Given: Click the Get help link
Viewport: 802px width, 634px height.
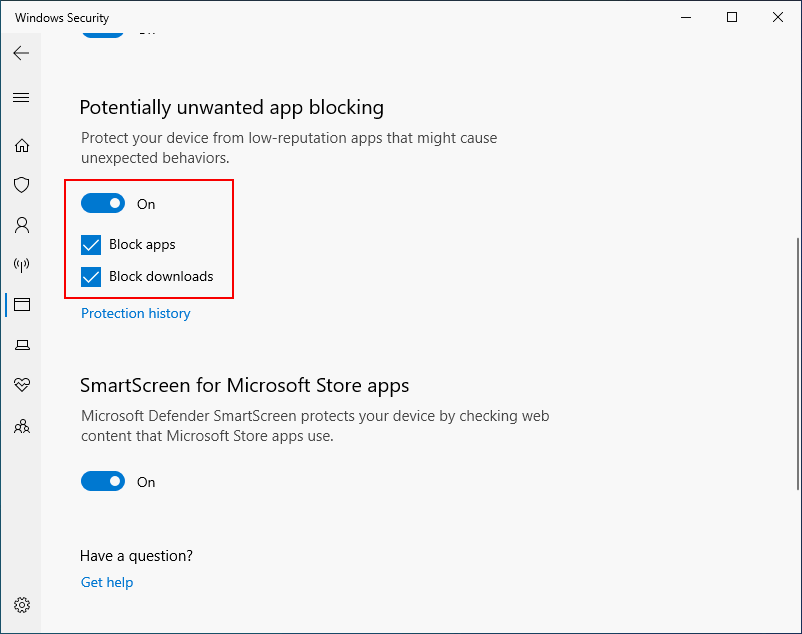Looking at the screenshot, I should pos(107,582).
